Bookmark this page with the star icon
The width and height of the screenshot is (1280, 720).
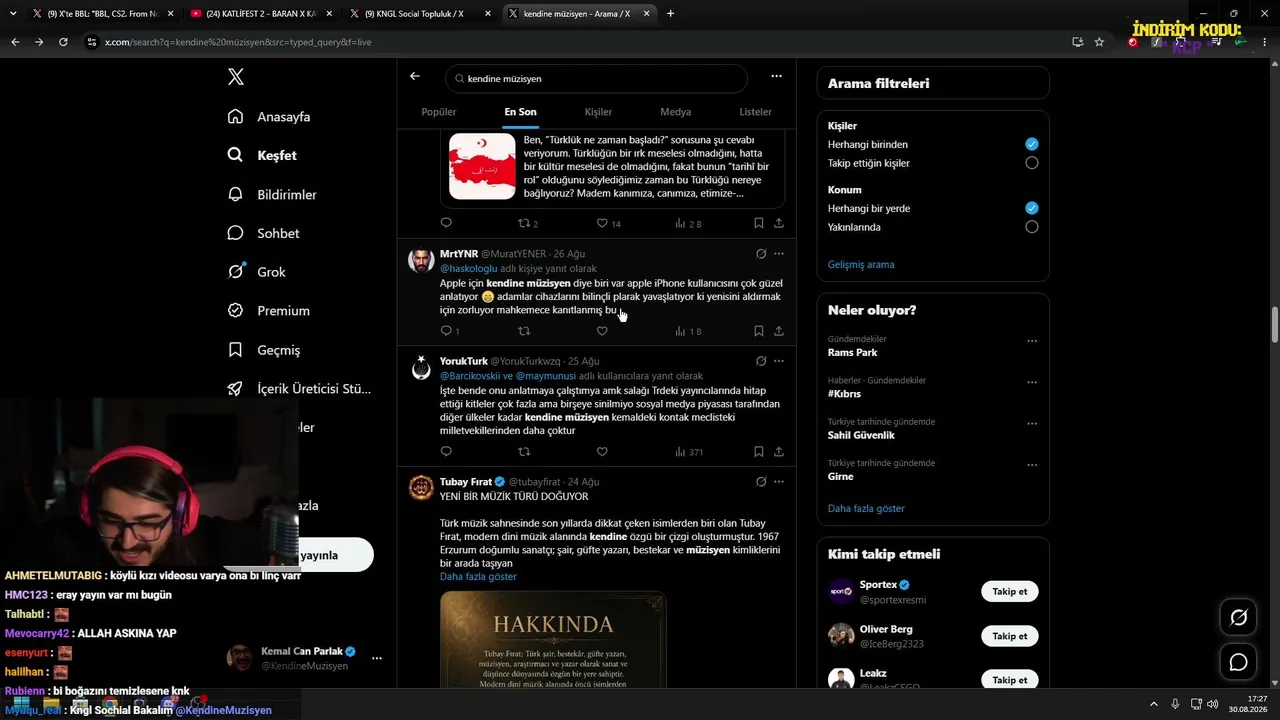click(1099, 42)
